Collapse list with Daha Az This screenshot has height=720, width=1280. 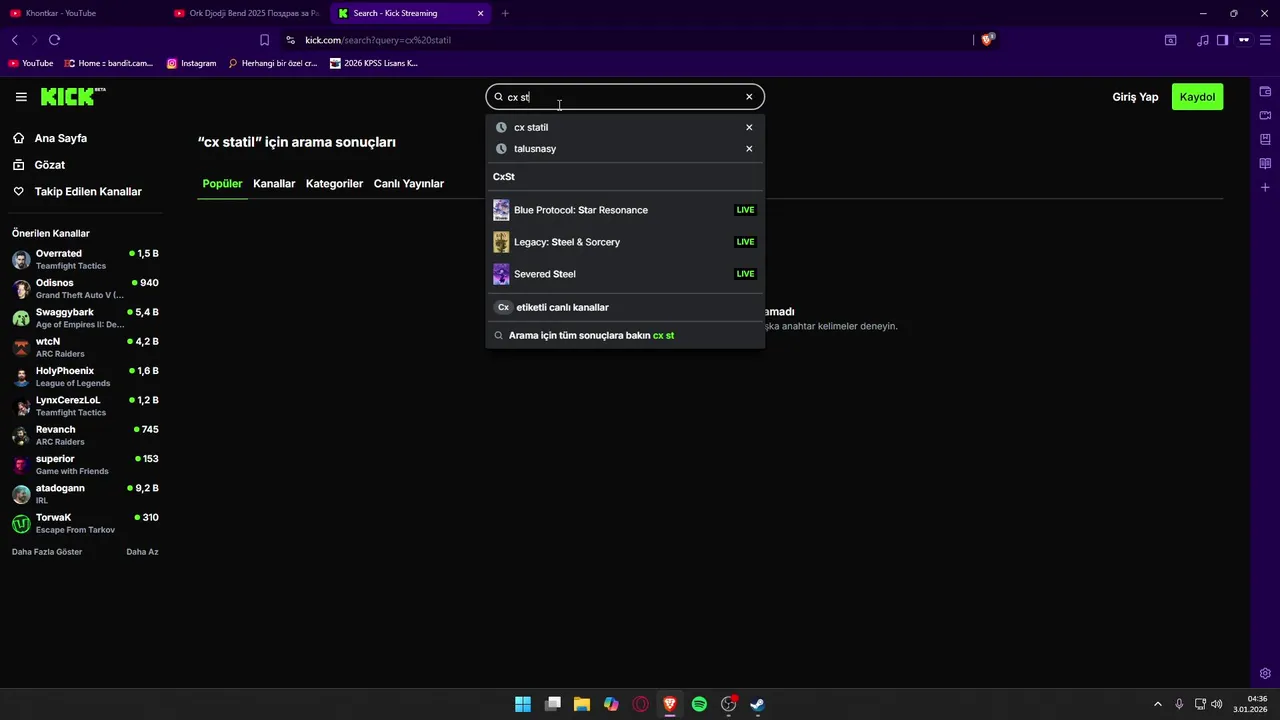(142, 552)
